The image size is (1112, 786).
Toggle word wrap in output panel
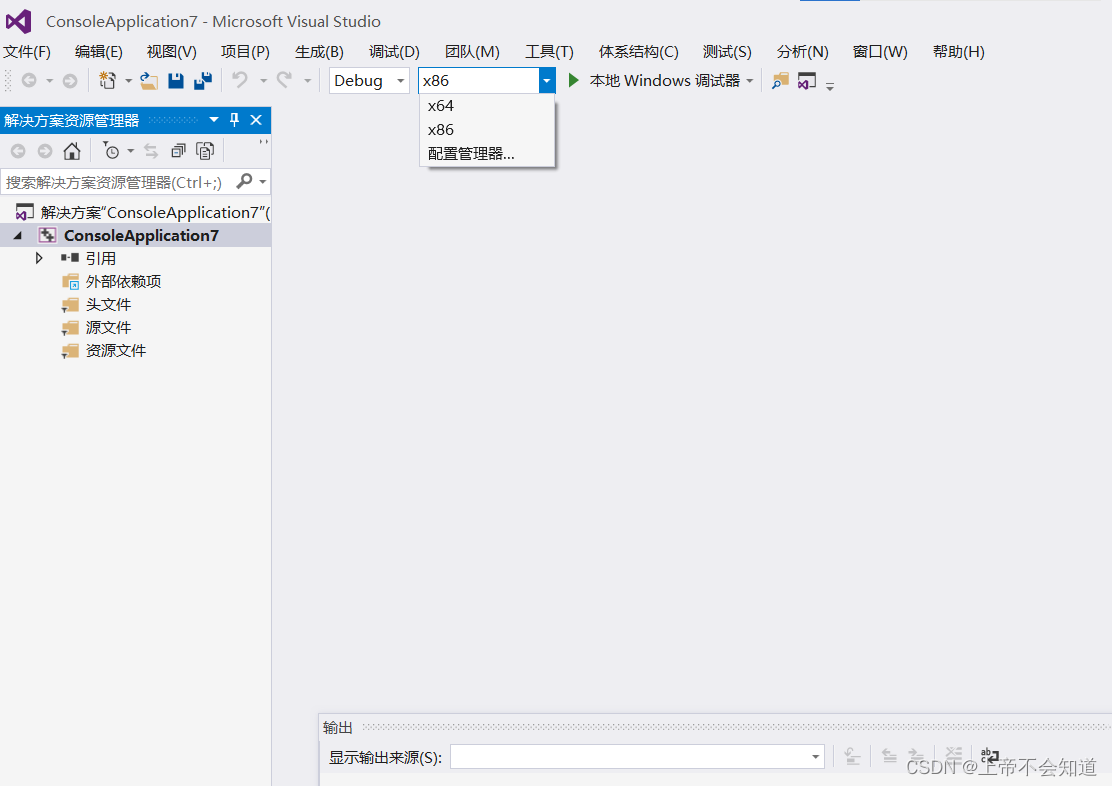[x=989, y=756]
